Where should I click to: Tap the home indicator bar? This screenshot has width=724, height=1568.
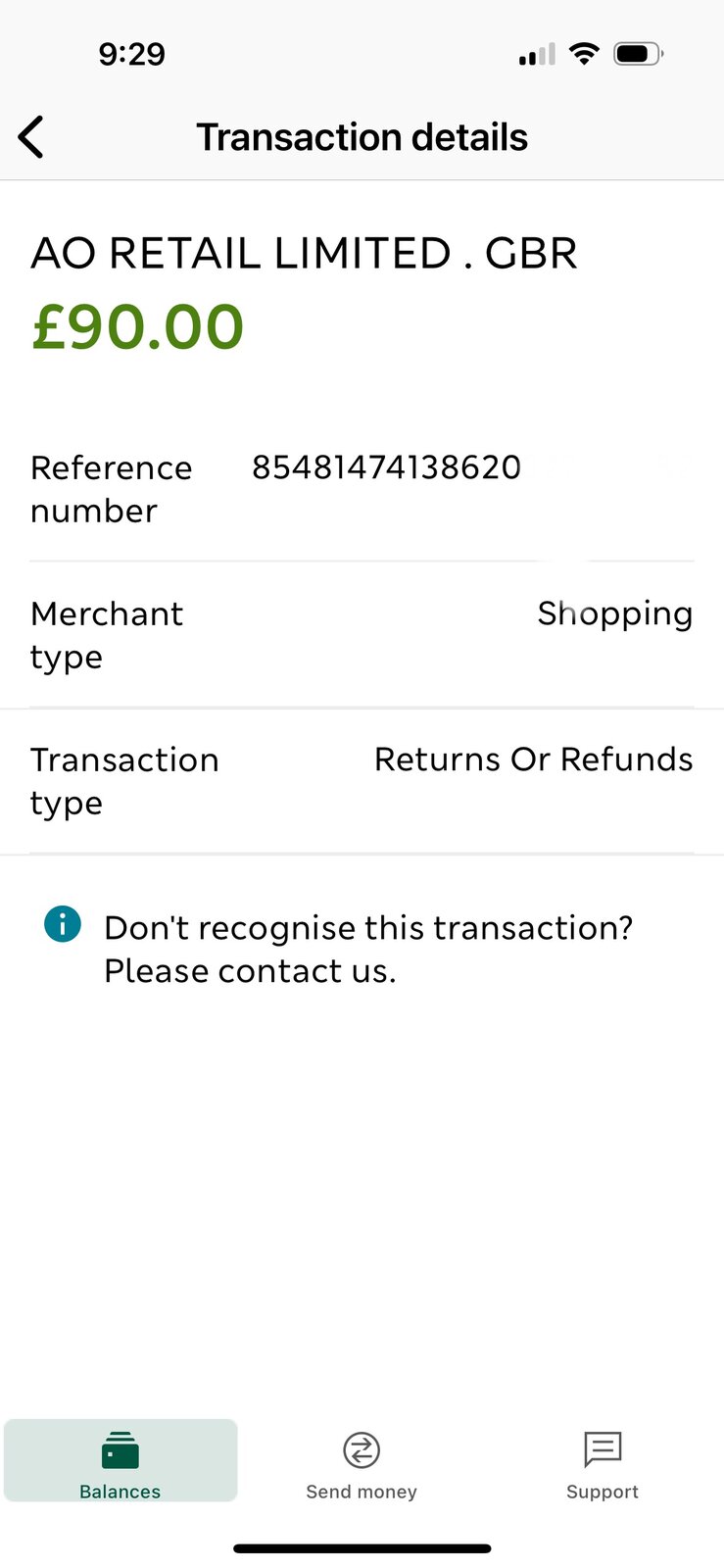[362, 1548]
